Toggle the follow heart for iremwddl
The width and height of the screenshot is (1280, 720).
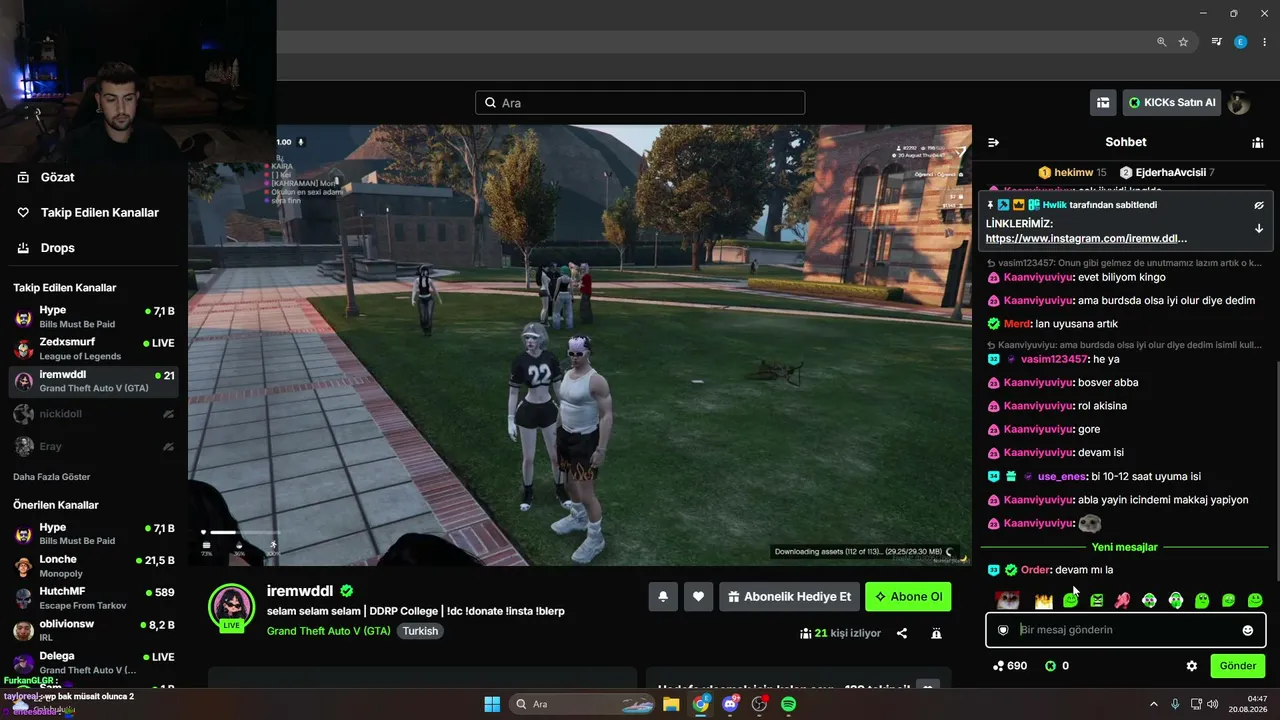point(699,597)
